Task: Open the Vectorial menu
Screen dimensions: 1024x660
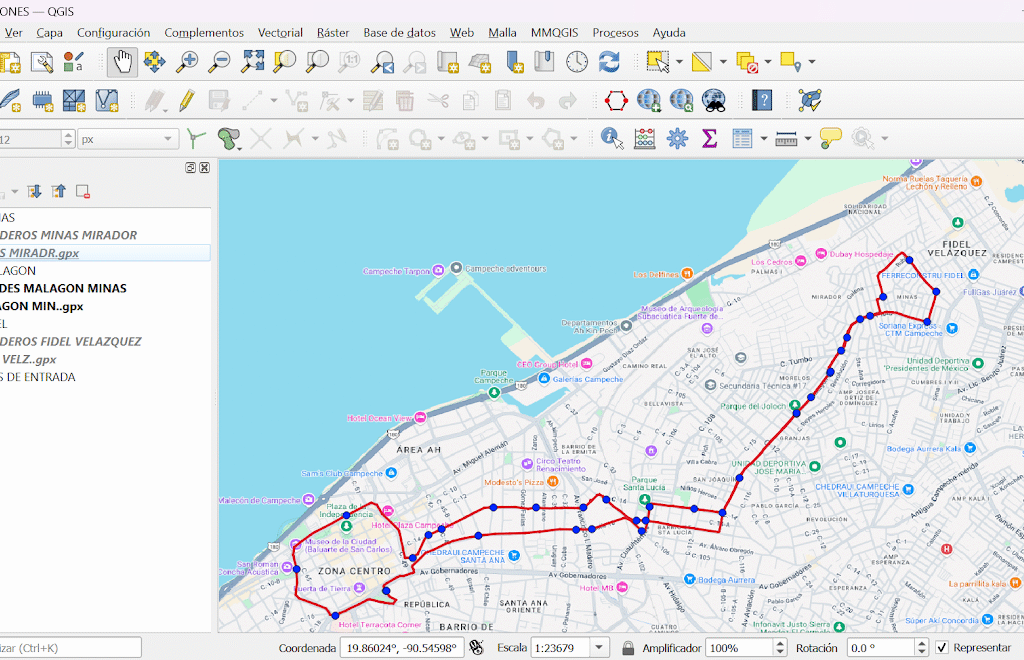Action: pos(280,32)
